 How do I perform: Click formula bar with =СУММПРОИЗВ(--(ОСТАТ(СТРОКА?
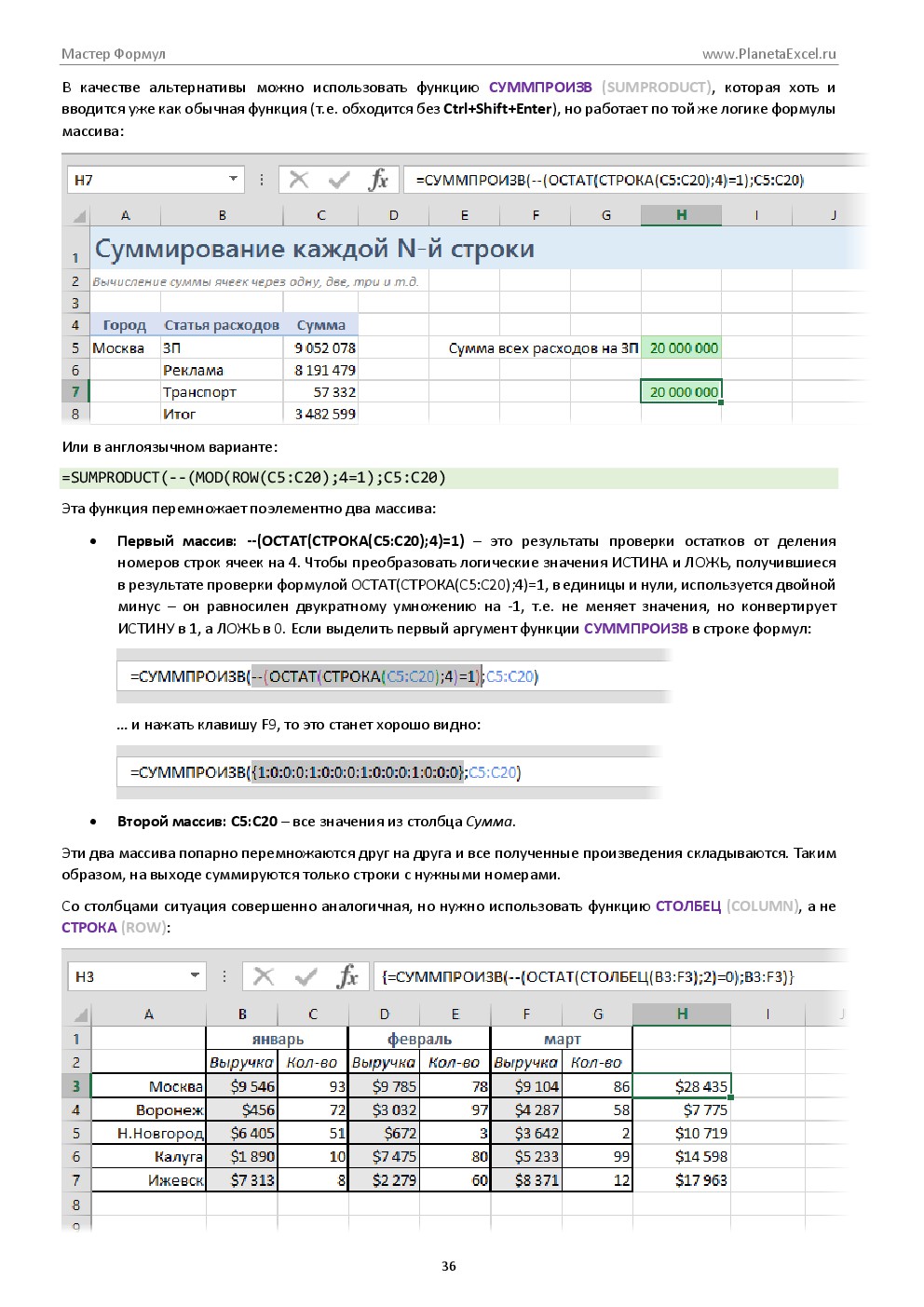pyautogui.click(x=633, y=180)
